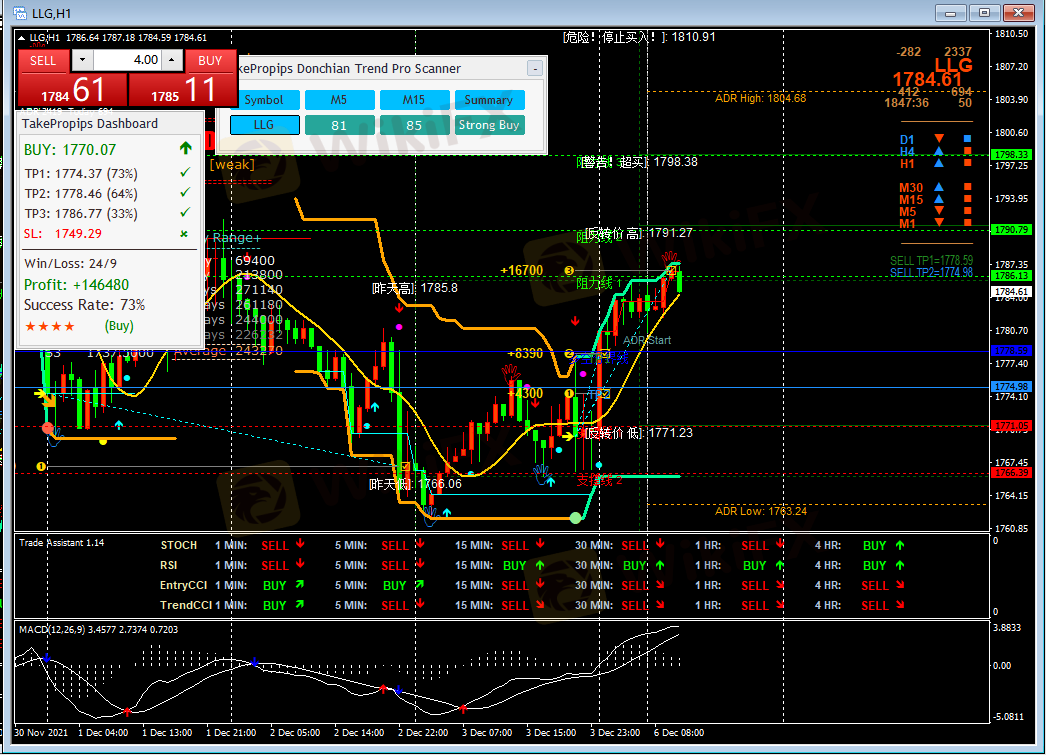Viewport: 1047px width, 755px height.
Task: Click the TP1 green checkmark in dashboard
Action: click(x=184, y=174)
